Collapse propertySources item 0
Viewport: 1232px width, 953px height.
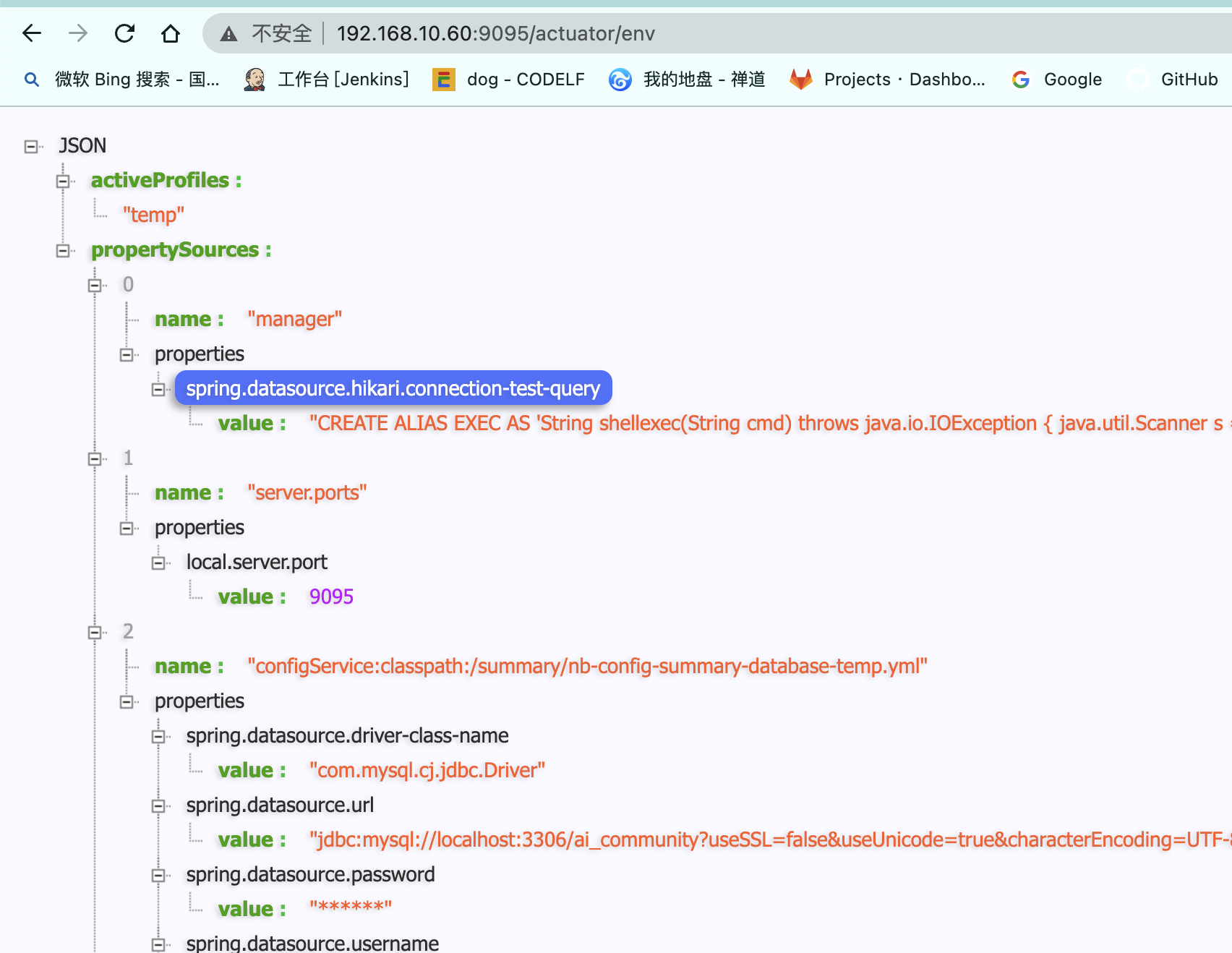tap(95, 286)
